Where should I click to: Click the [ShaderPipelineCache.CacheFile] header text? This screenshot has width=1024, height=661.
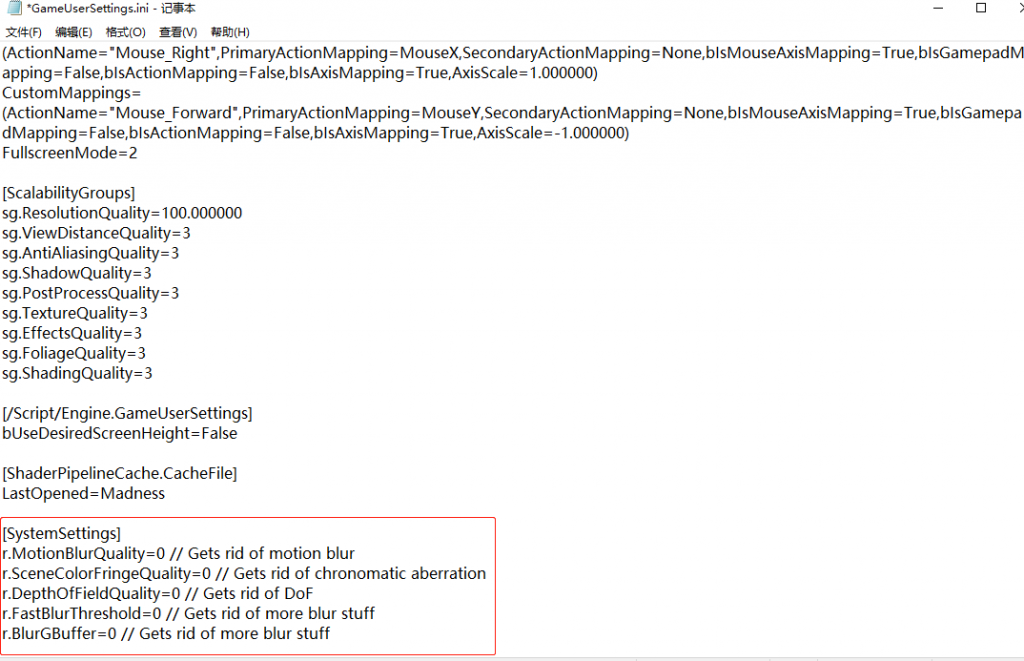coord(120,474)
